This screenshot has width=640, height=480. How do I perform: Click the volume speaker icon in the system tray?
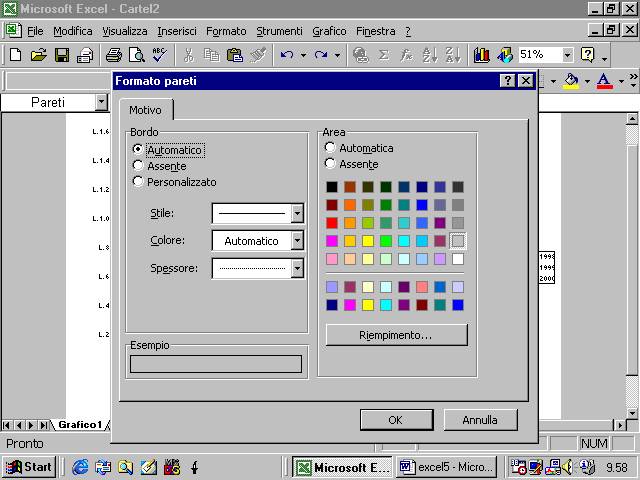coord(567,467)
